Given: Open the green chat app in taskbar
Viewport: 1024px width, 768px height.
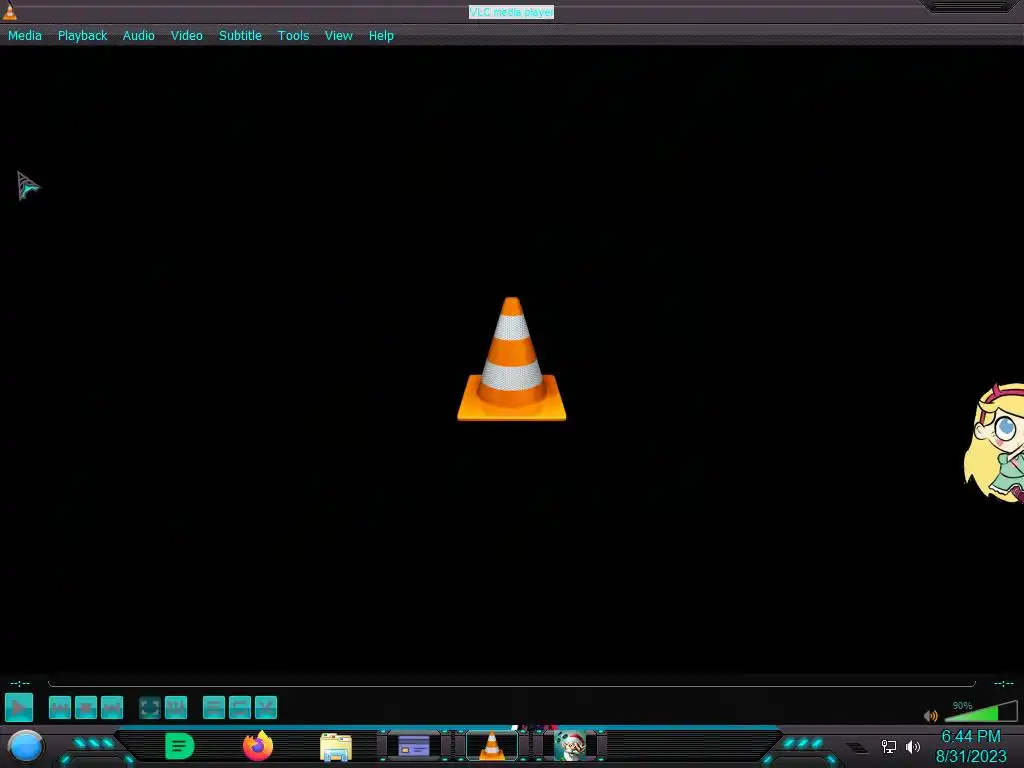Looking at the screenshot, I should point(180,746).
